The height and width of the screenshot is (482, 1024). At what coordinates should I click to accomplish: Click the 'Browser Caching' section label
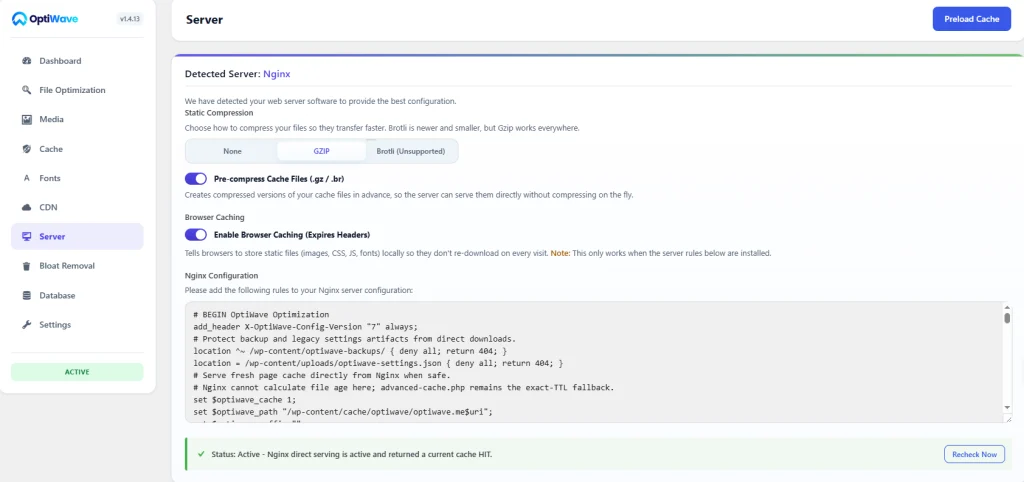214,217
